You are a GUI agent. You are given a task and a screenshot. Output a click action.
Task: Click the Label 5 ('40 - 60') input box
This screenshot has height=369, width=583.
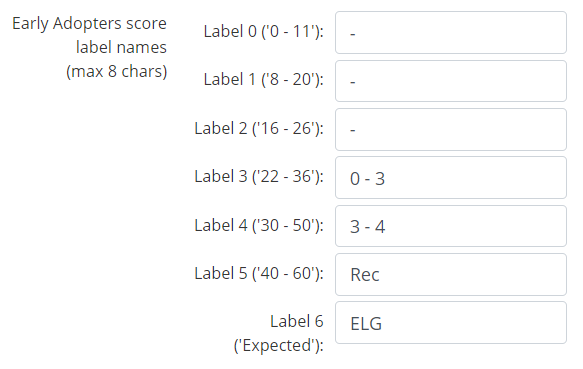[x=451, y=275]
